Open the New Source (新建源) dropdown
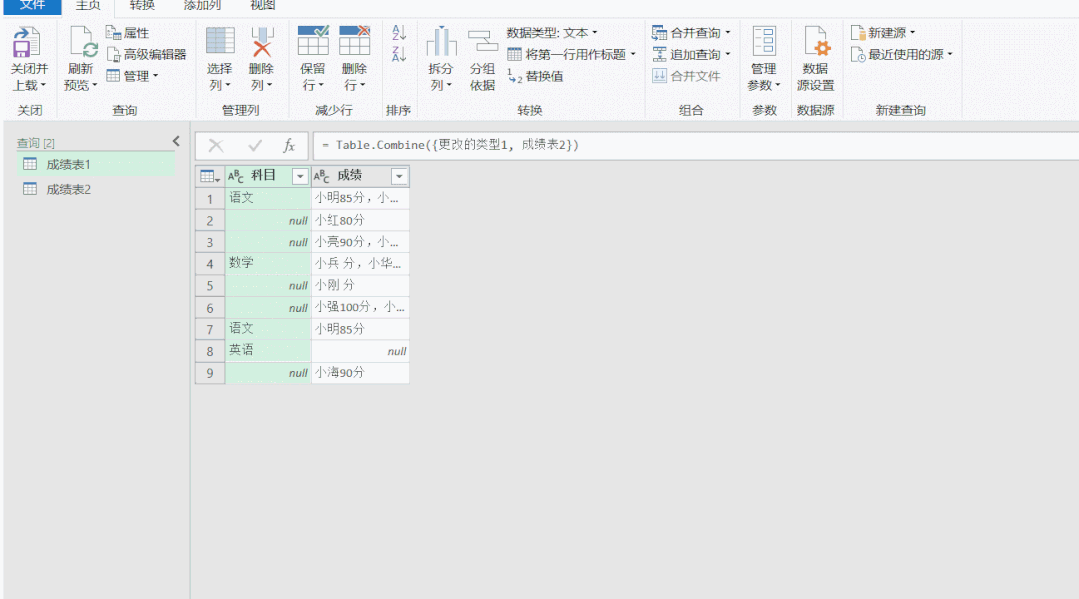Image resolution: width=1079 pixels, height=599 pixels. (883, 32)
